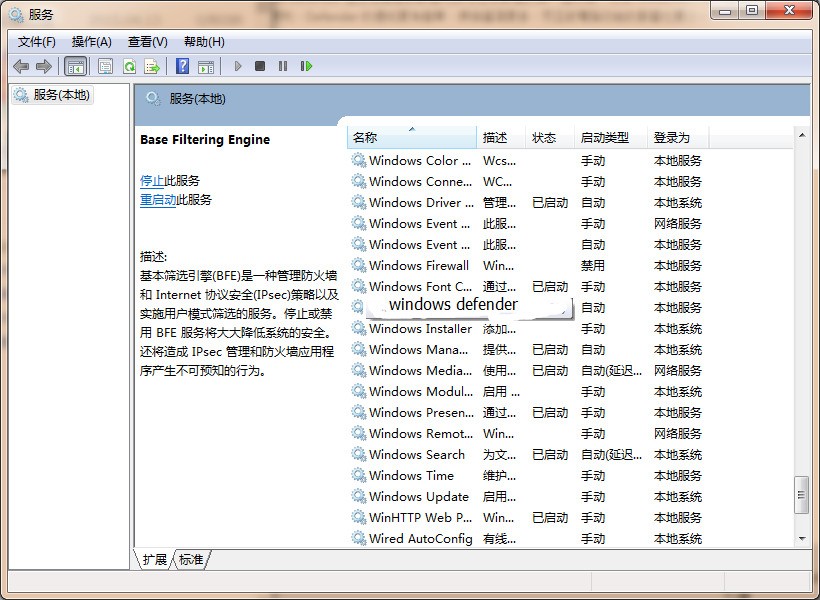This screenshot has height=600, width=820.
Task: Select the WinHTTP Web P... service gear icon
Action: (x=359, y=517)
